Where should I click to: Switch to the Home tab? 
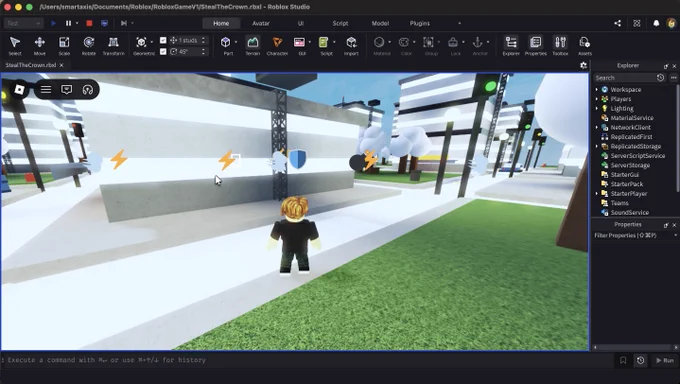(221, 23)
